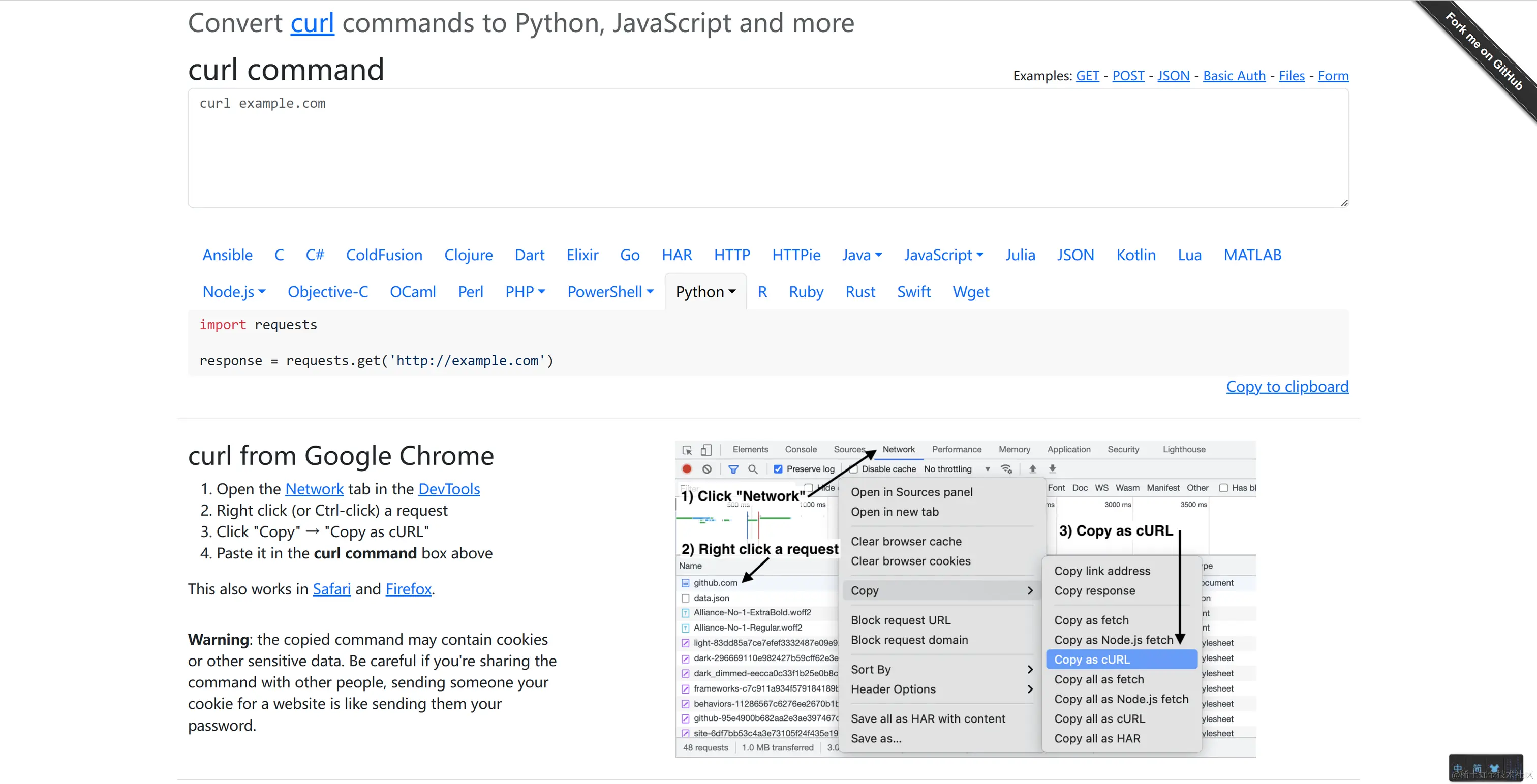Click the shirt skin icon in IME bar
The height and width of the screenshot is (784, 1537).
(x=1494, y=768)
